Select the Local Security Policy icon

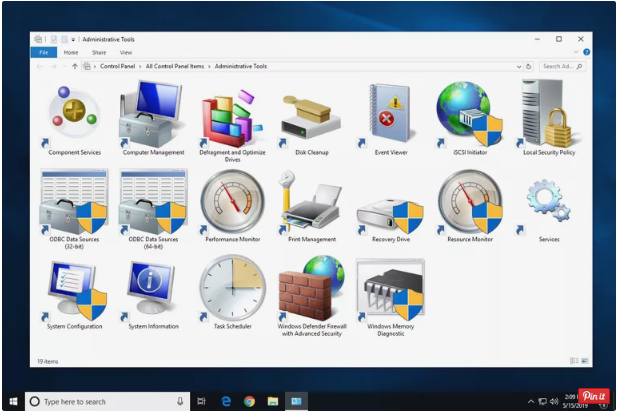[x=549, y=116]
